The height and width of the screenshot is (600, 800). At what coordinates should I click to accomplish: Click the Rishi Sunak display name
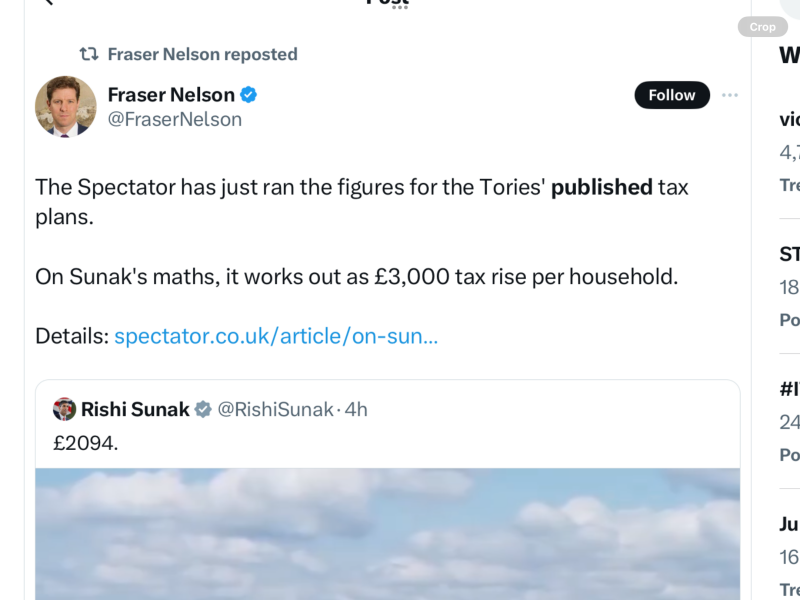point(135,409)
